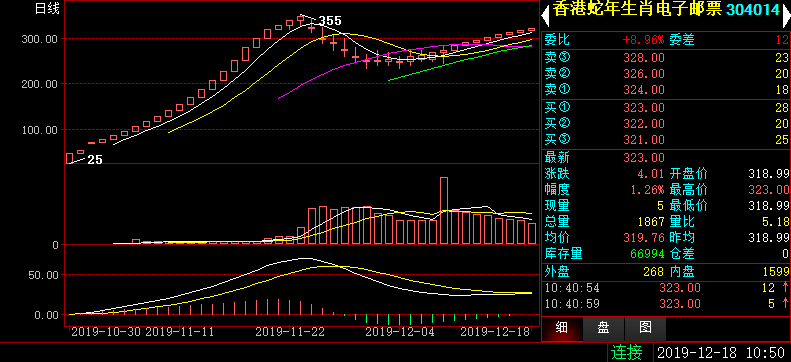Click the right white arrow beside code 304014

786,16
